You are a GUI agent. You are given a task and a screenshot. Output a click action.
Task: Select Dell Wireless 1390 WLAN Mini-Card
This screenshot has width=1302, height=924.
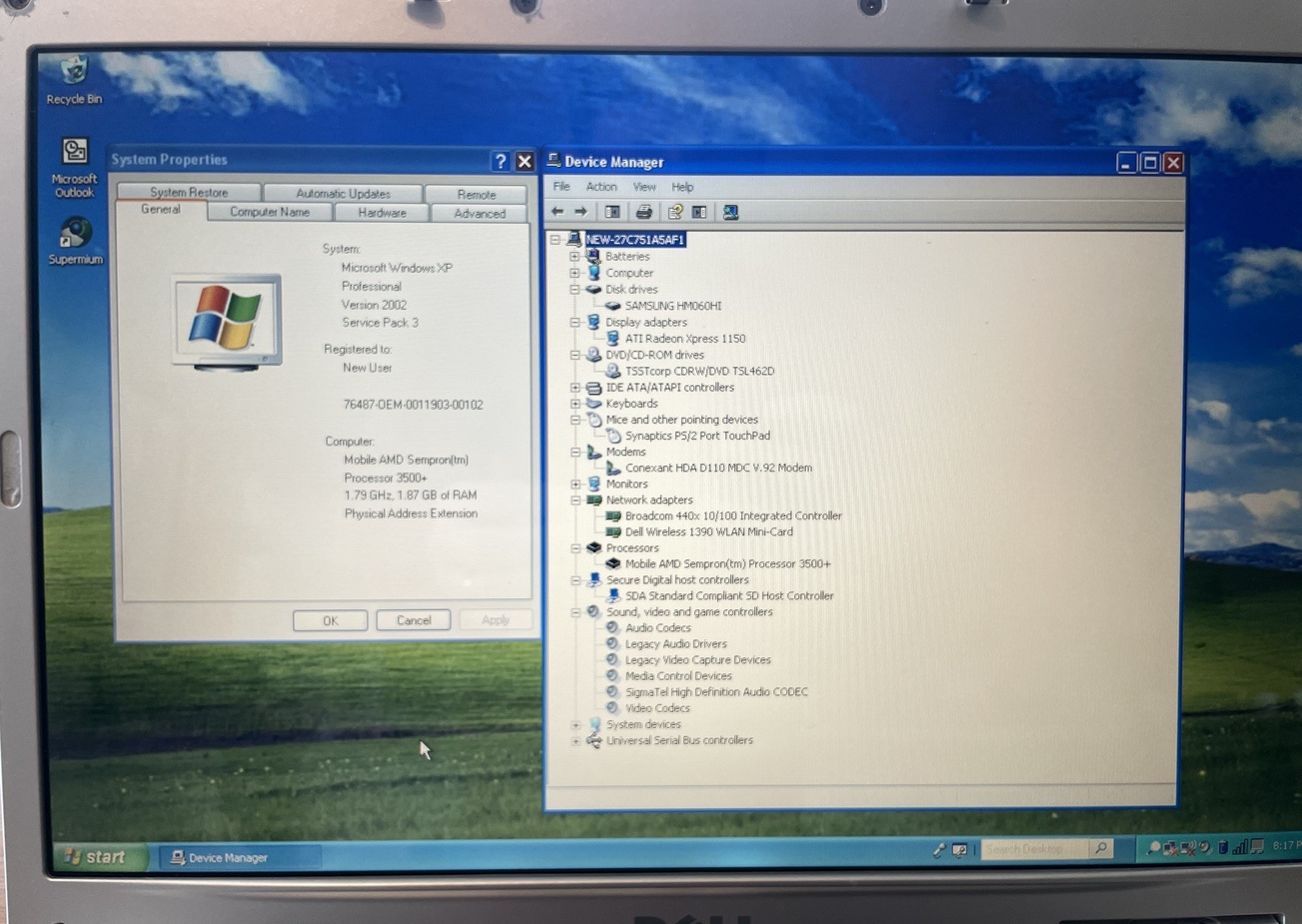(709, 532)
